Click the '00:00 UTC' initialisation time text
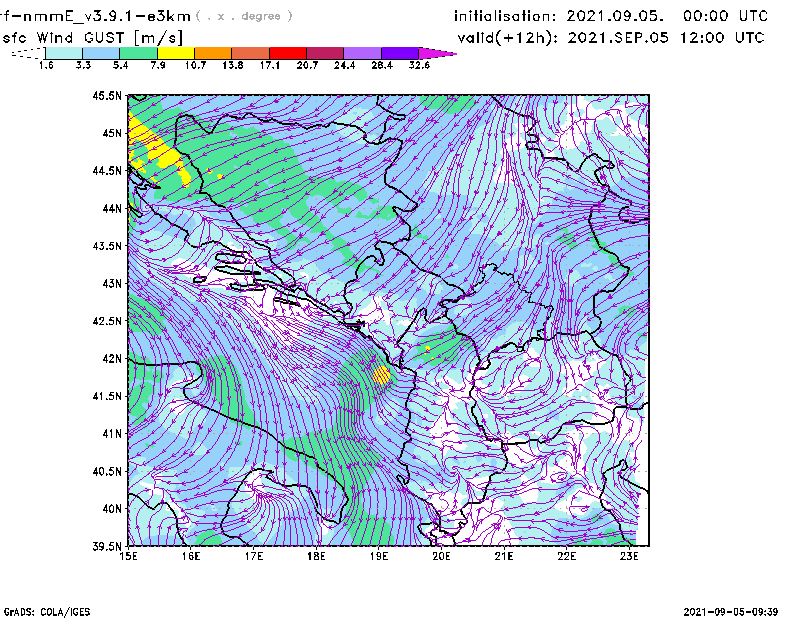Image resolution: width=800 pixels, height=618 pixels. 726,16
